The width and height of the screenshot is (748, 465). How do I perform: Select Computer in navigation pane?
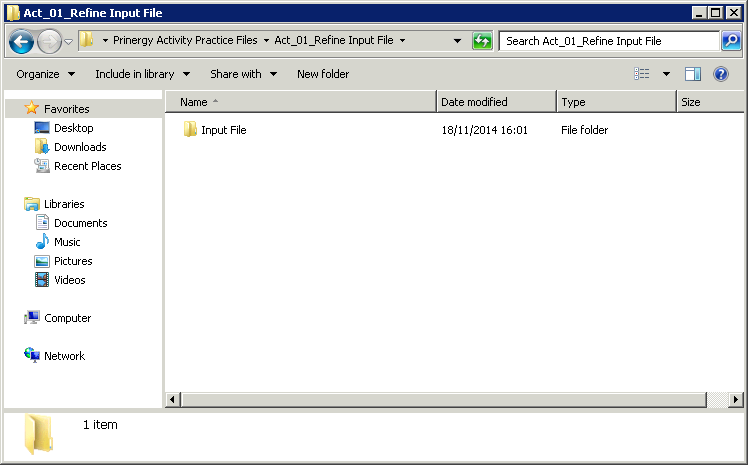click(x=67, y=318)
